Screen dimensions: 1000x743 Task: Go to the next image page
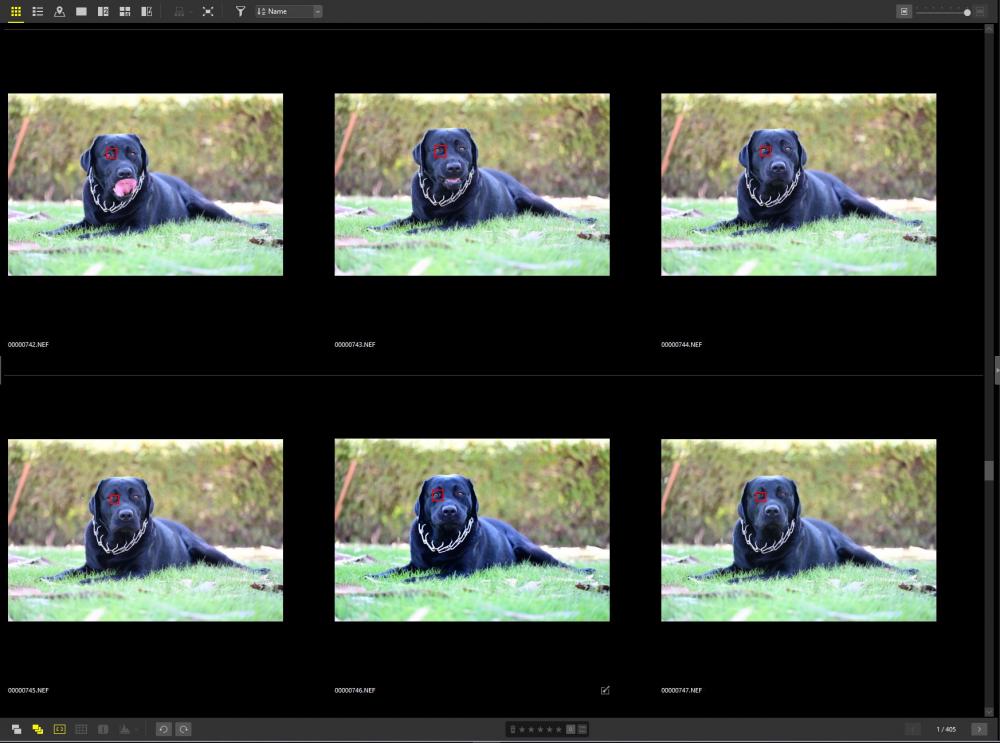click(979, 729)
